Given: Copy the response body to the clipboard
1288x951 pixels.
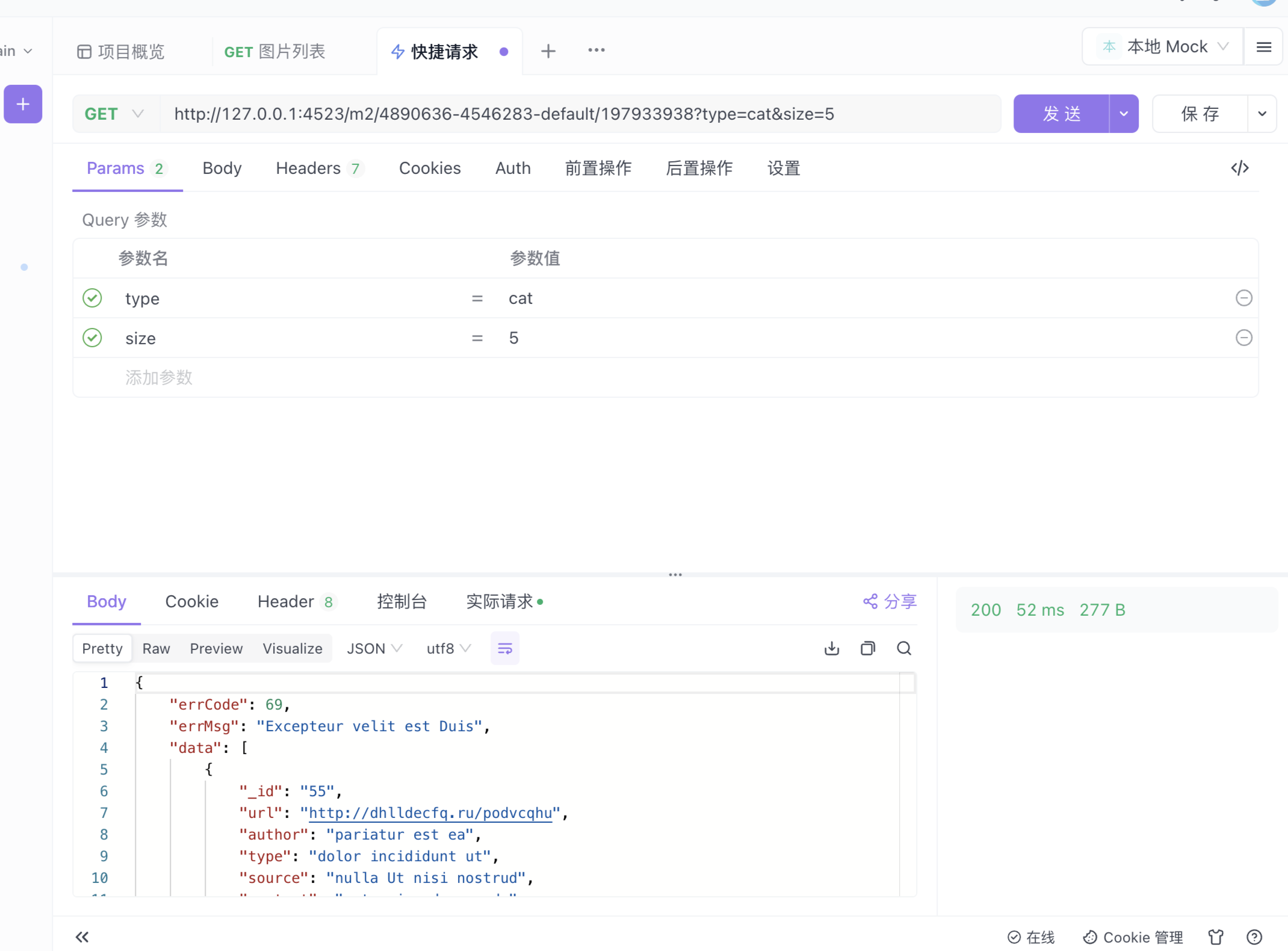Looking at the screenshot, I should pos(868,648).
